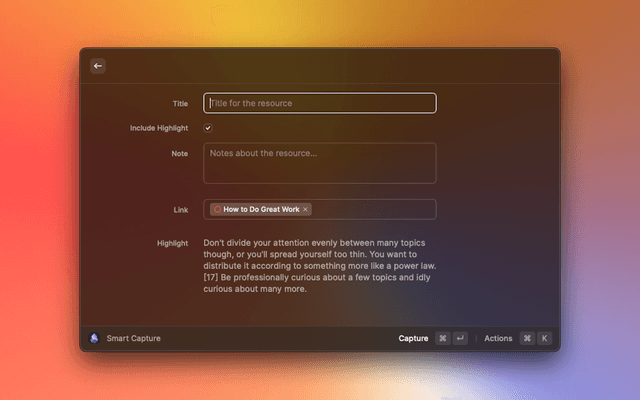Focus the Title input field
Viewport: 640px width, 400px height.
(x=320, y=103)
